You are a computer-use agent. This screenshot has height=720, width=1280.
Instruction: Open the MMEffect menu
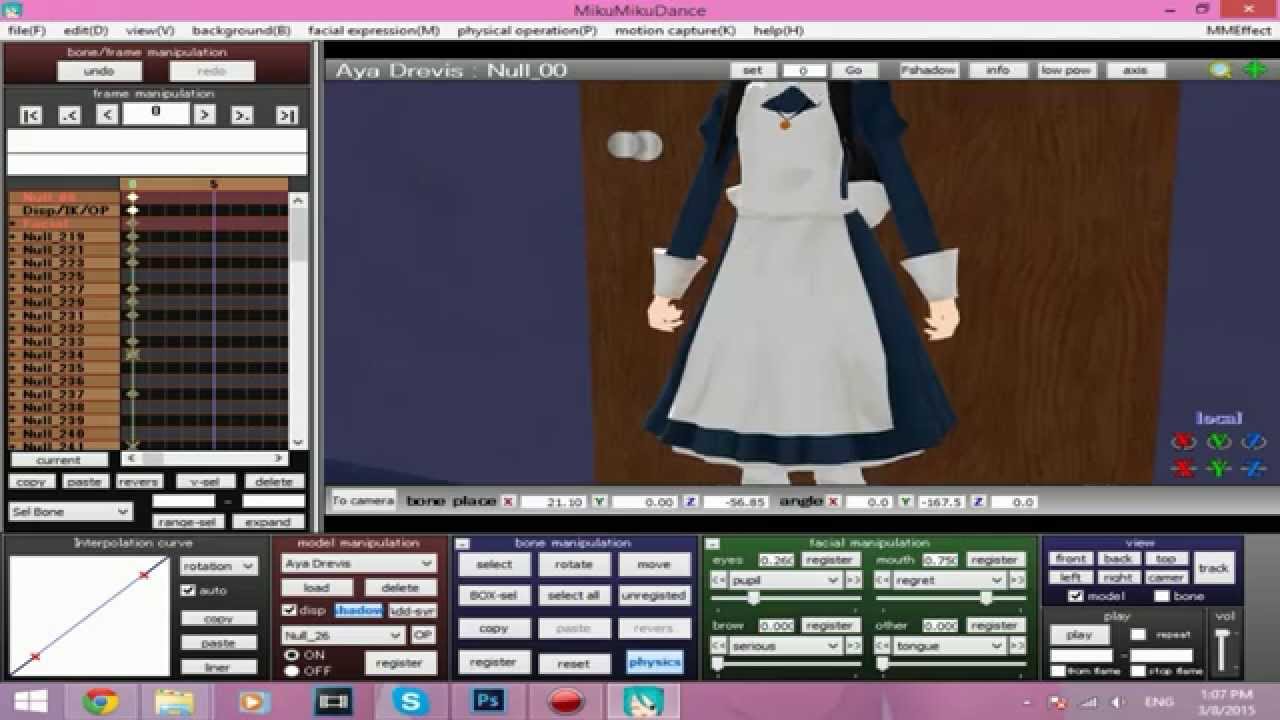coord(1238,30)
